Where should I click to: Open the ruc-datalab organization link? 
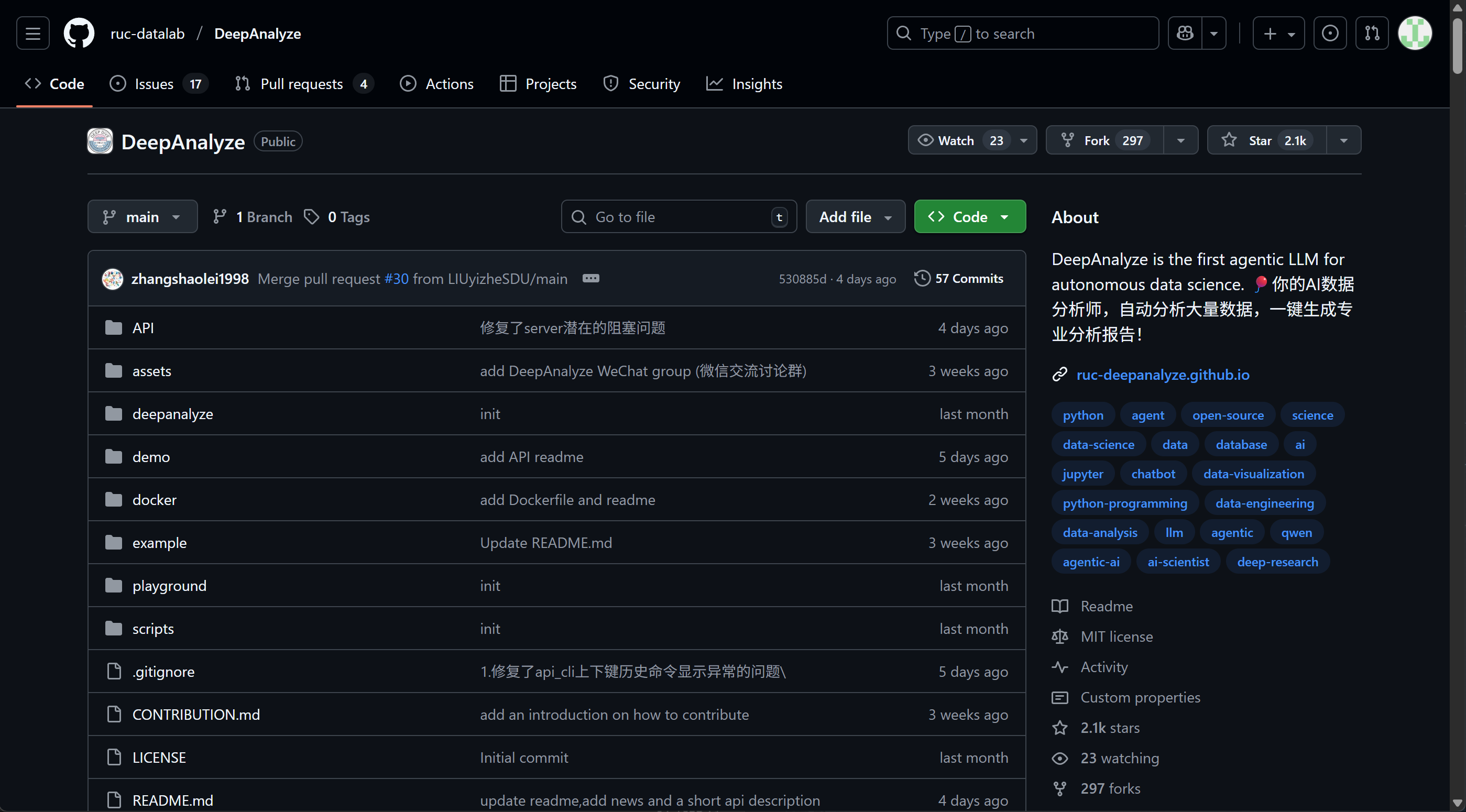tap(147, 34)
